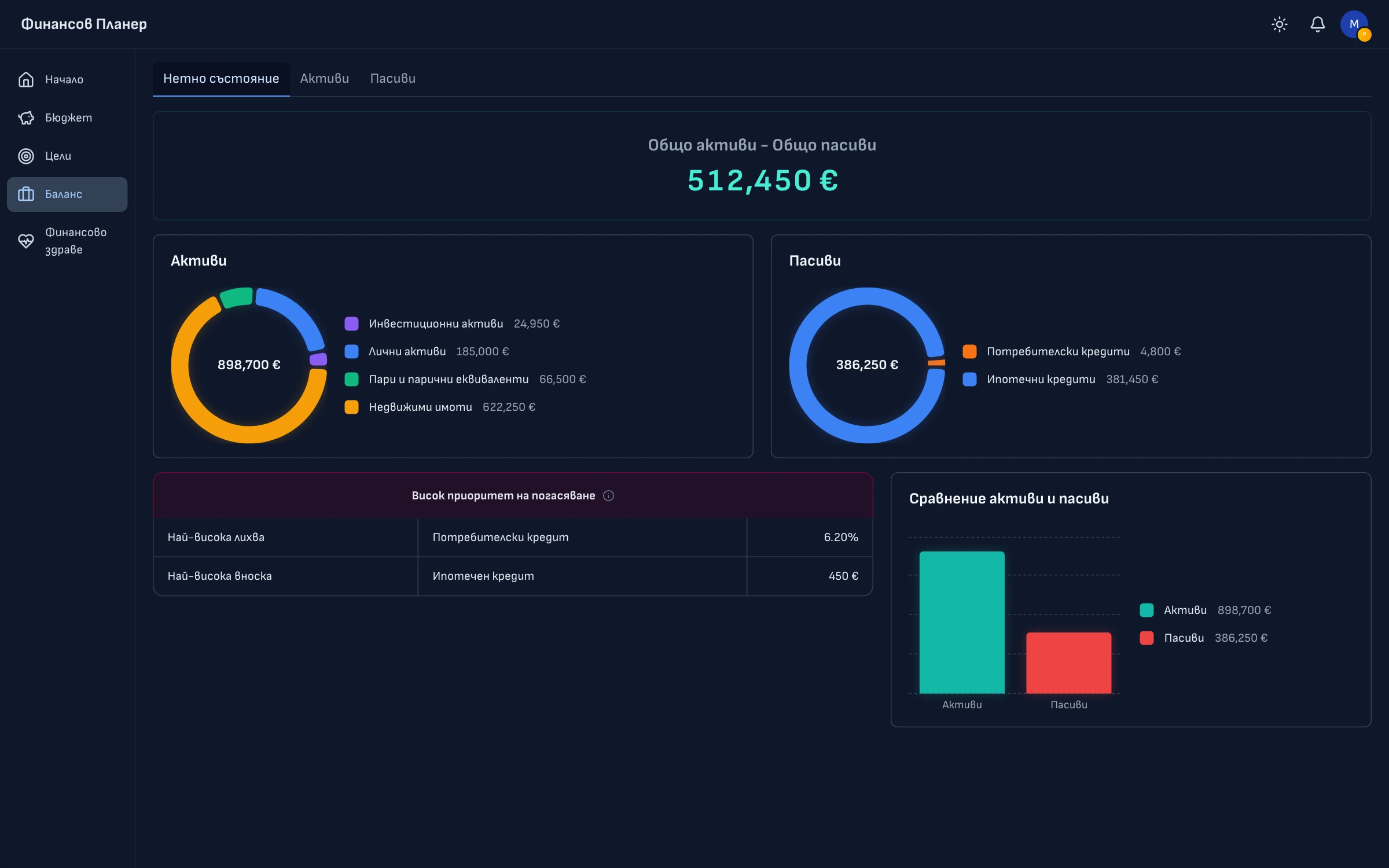This screenshot has width=1389, height=868.
Task: Click the target icon beside Цели
Action: click(26, 156)
